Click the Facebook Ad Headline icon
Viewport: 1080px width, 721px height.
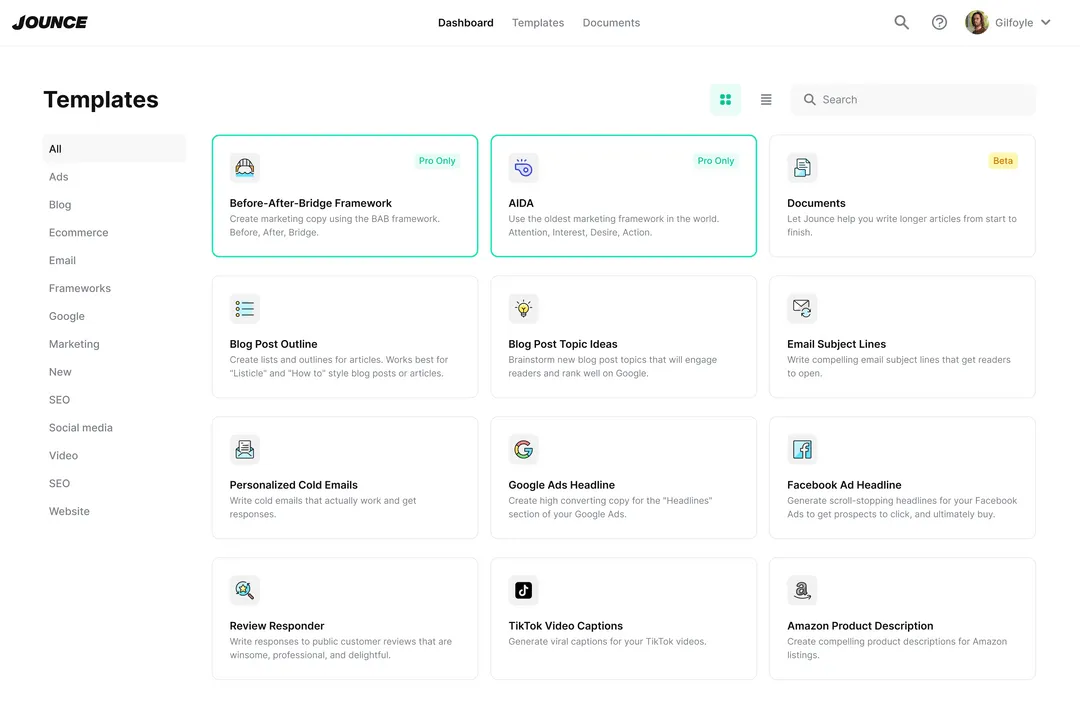pyautogui.click(x=802, y=449)
